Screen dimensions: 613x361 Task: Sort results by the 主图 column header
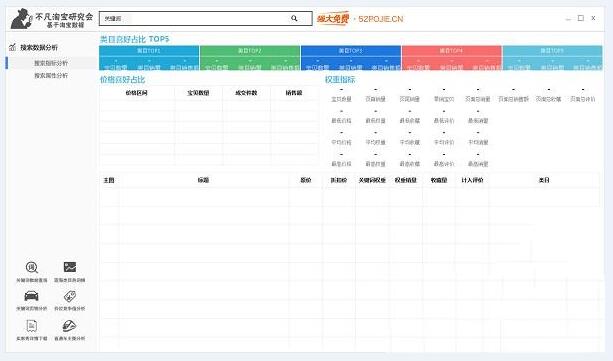[109, 180]
